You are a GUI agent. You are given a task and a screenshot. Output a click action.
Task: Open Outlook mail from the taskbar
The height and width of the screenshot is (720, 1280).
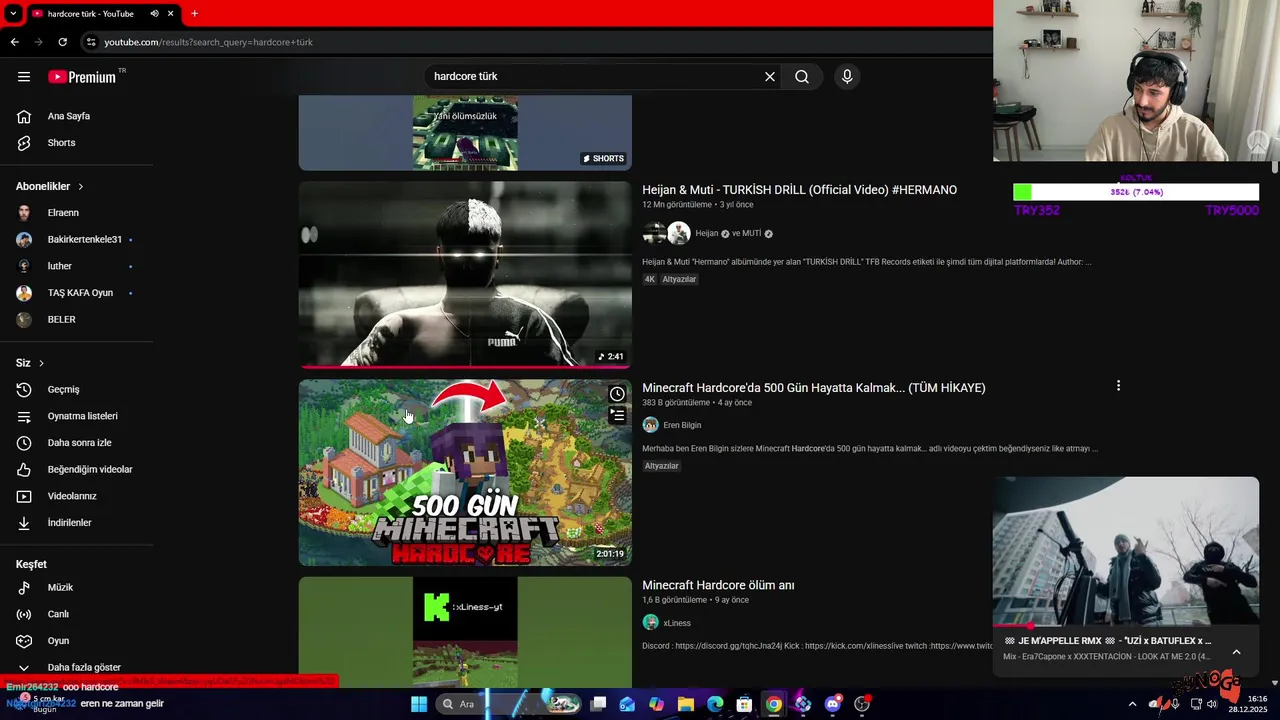pos(627,704)
